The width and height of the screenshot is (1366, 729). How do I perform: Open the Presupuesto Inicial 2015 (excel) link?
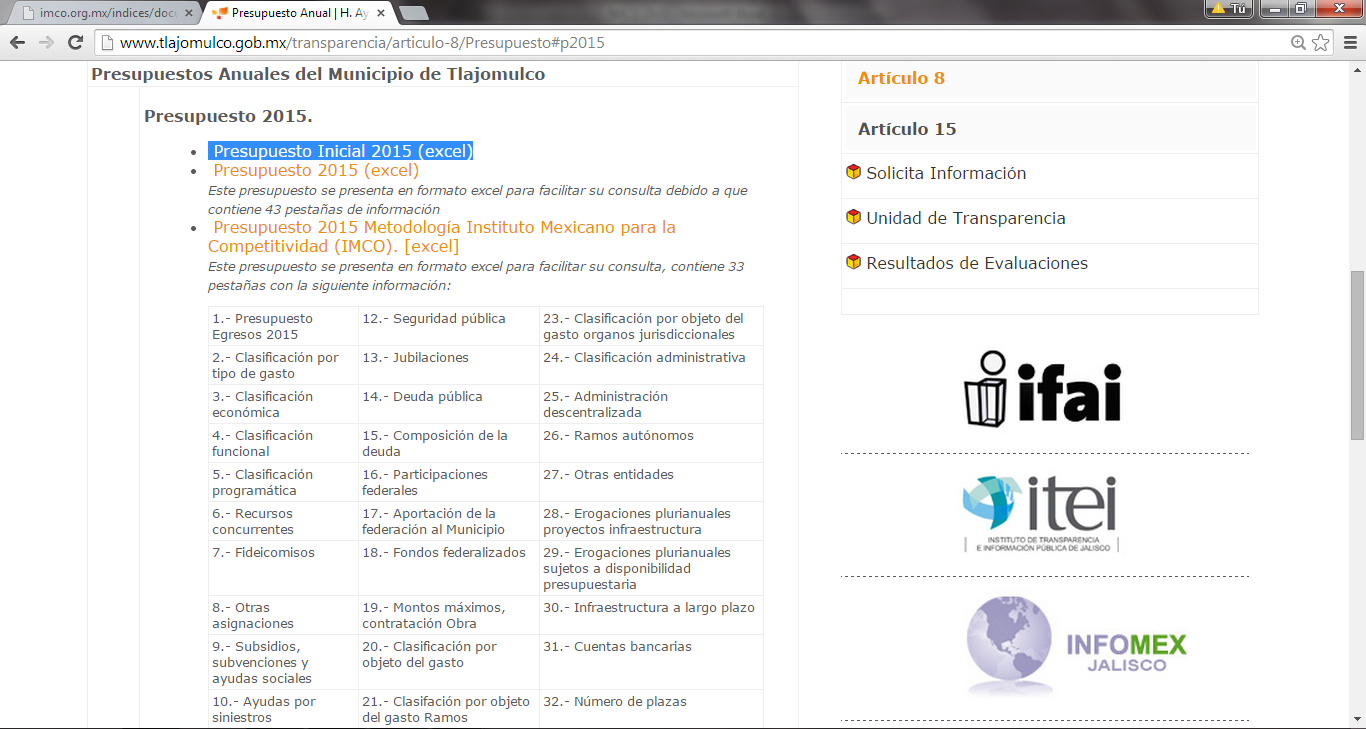click(x=342, y=151)
